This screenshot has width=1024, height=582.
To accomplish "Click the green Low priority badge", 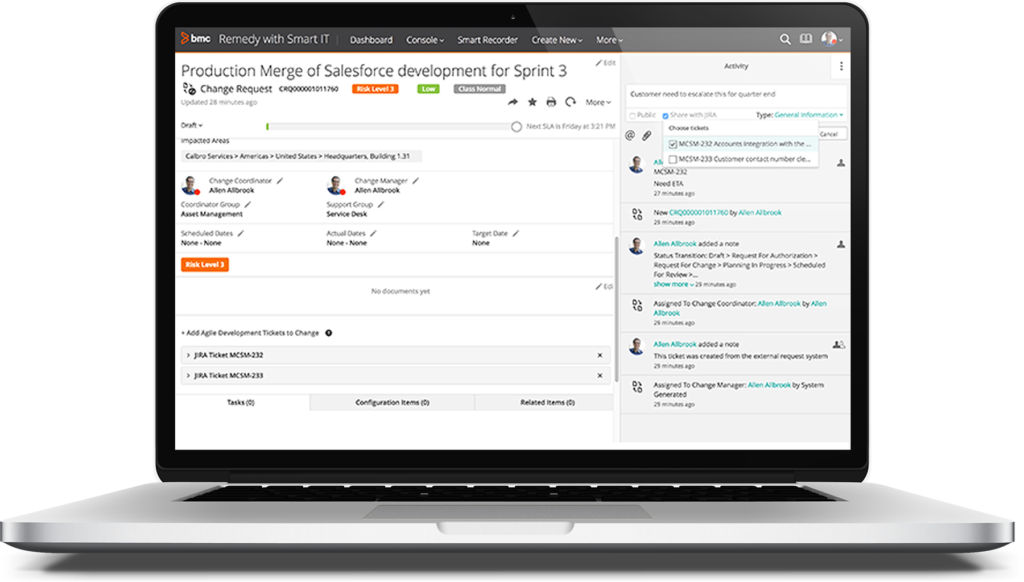I will coord(428,89).
